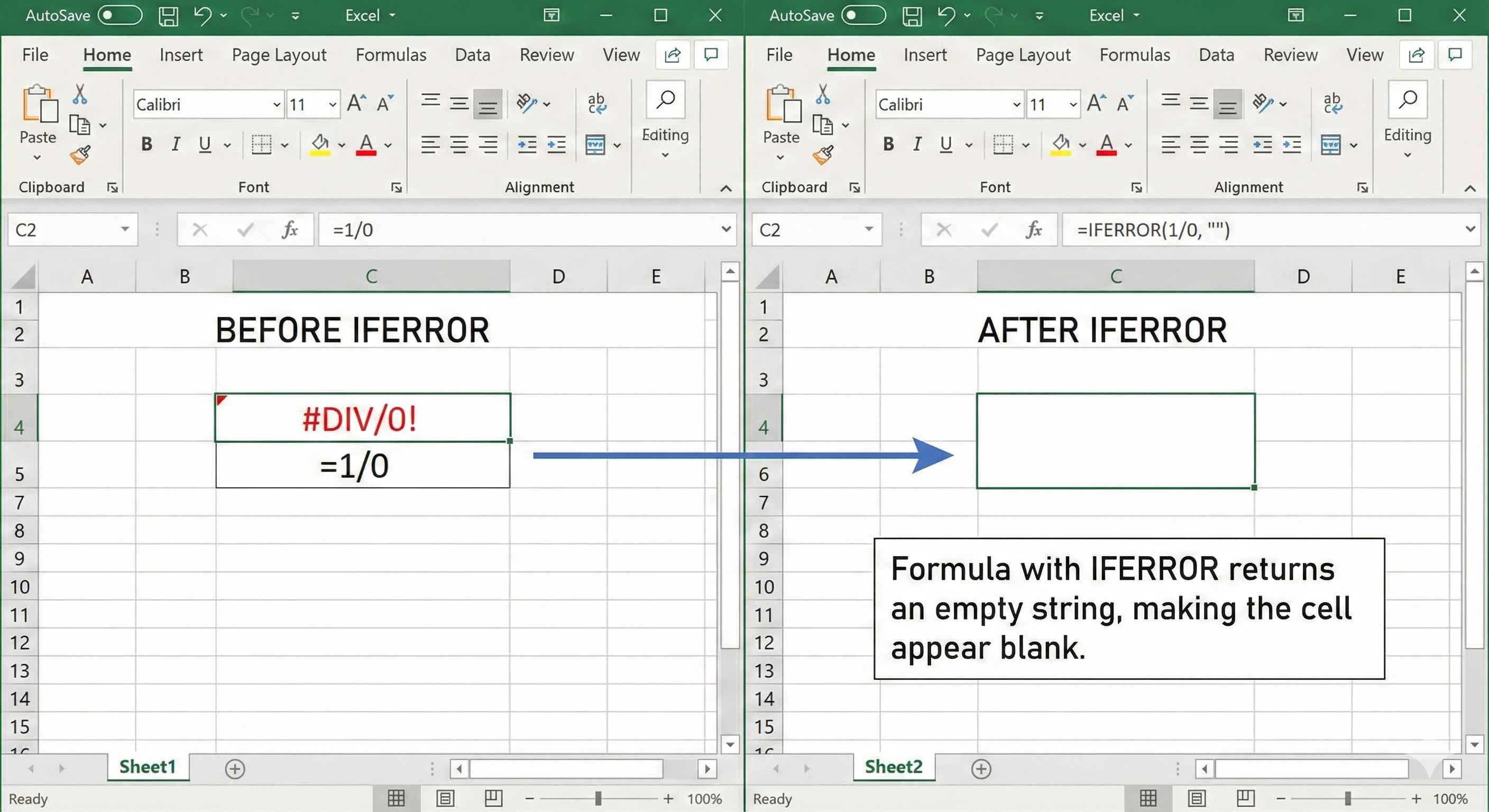This screenshot has width=1489, height=812.
Task: Switch to the Formulas ribbon tab
Action: click(x=391, y=55)
